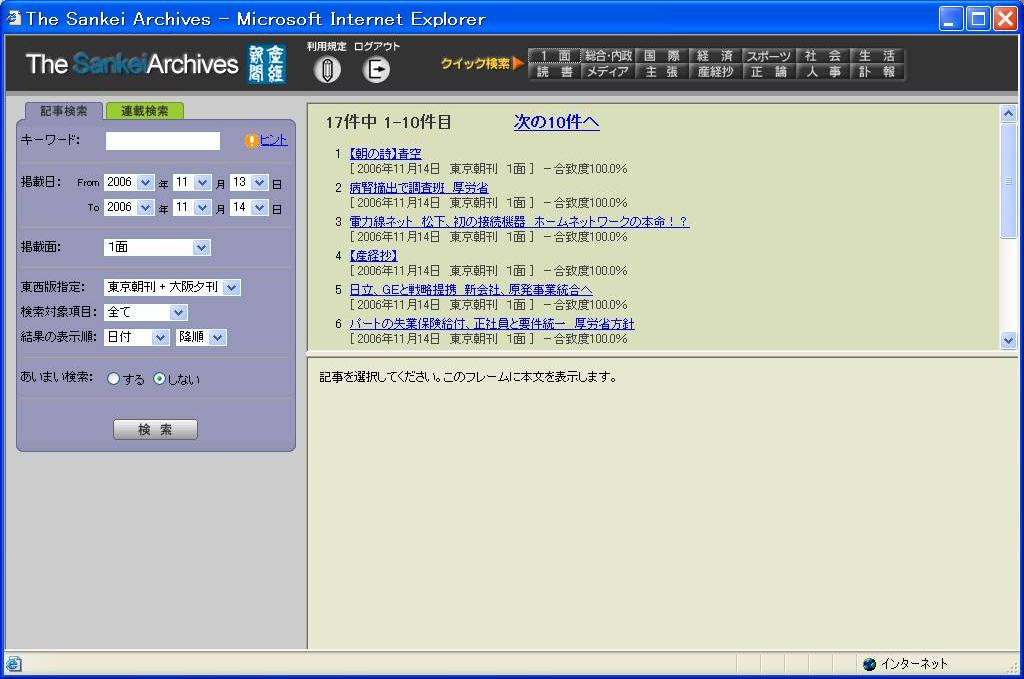Image resolution: width=1024 pixels, height=679 pixels.
Task: Select the 経済 quick search button
Action: [714, 56]
